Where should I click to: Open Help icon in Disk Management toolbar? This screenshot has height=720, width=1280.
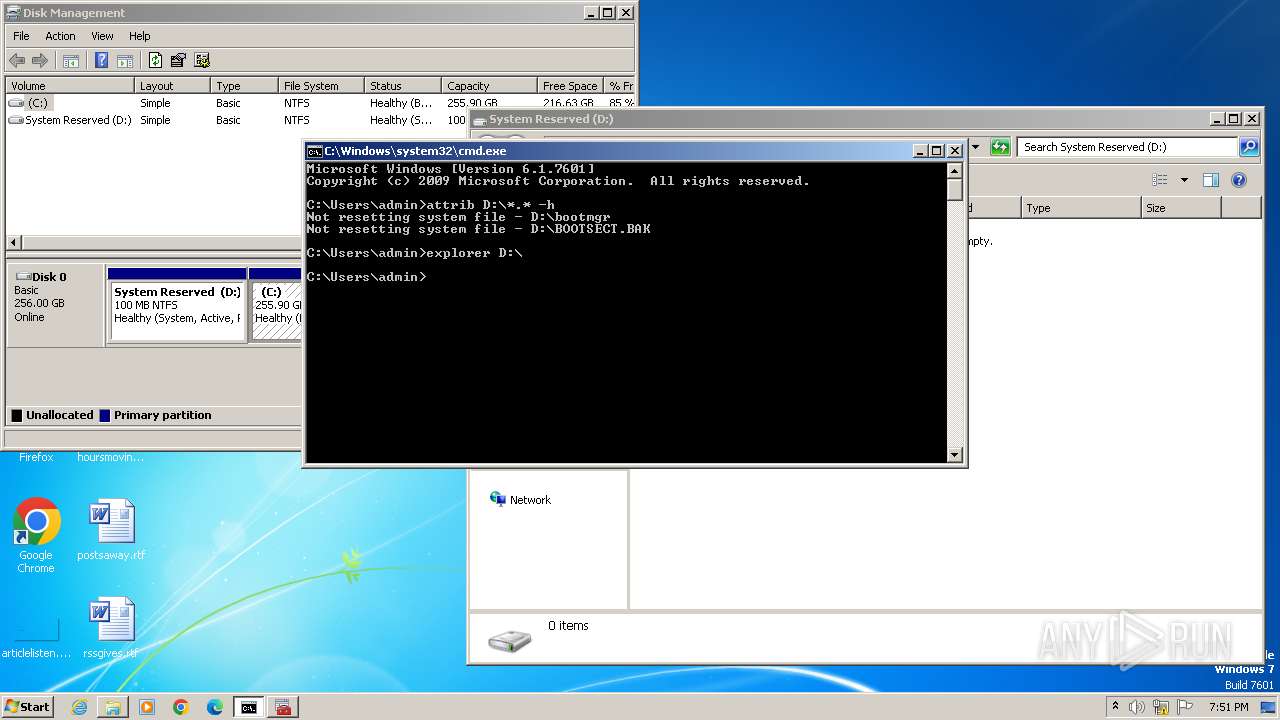point(101,61)
